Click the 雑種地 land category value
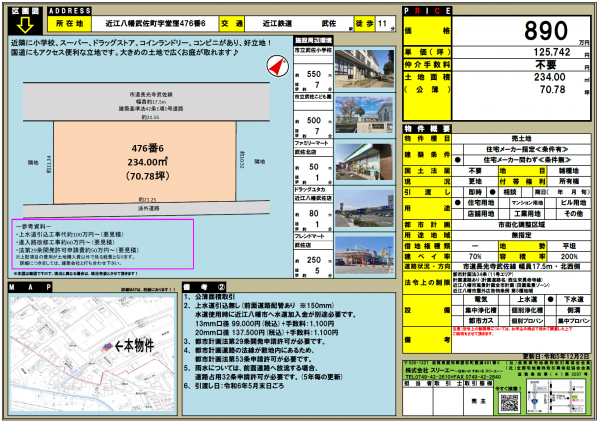This screenshot has height=423, width=600. [569, 171]
